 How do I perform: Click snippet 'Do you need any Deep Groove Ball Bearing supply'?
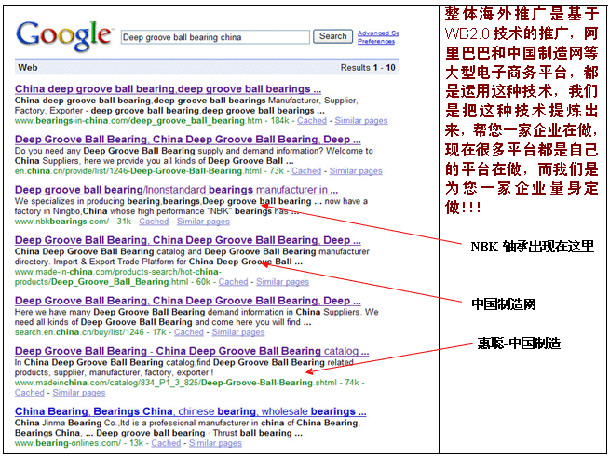194,156
